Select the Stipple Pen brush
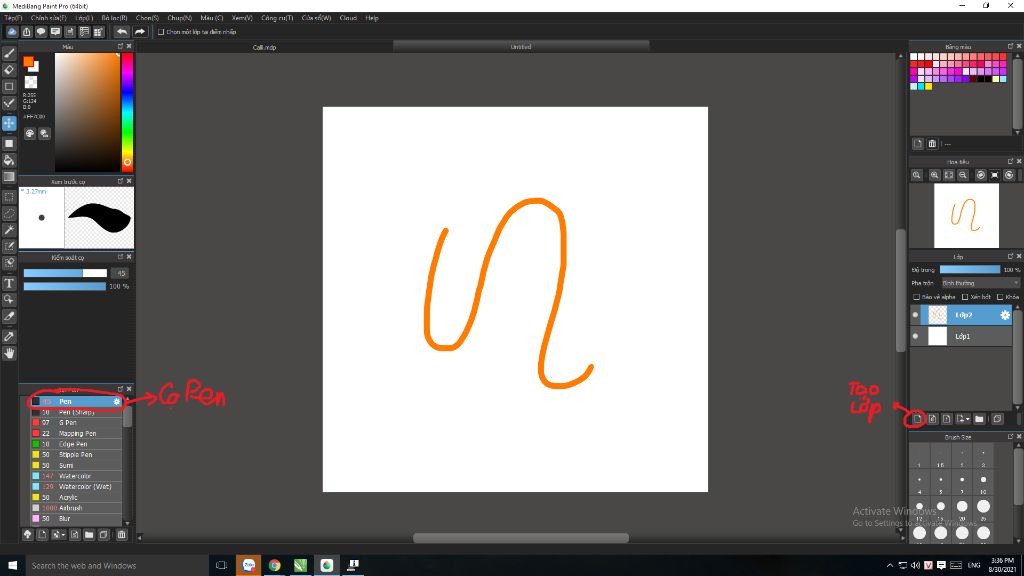The height and width of the screenshot is (576, 1024). [x=76, y=455]
